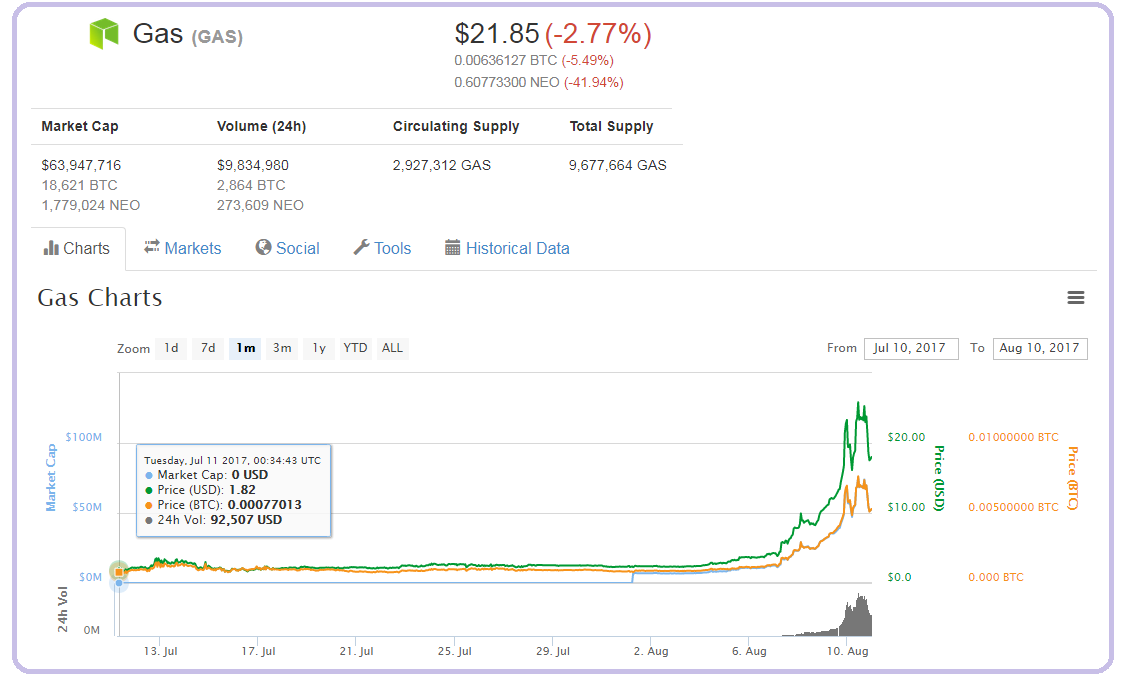Click the 0.60773300 NEO price text
This screenshot has height=687, width=1125.
(x=507, y=82)
